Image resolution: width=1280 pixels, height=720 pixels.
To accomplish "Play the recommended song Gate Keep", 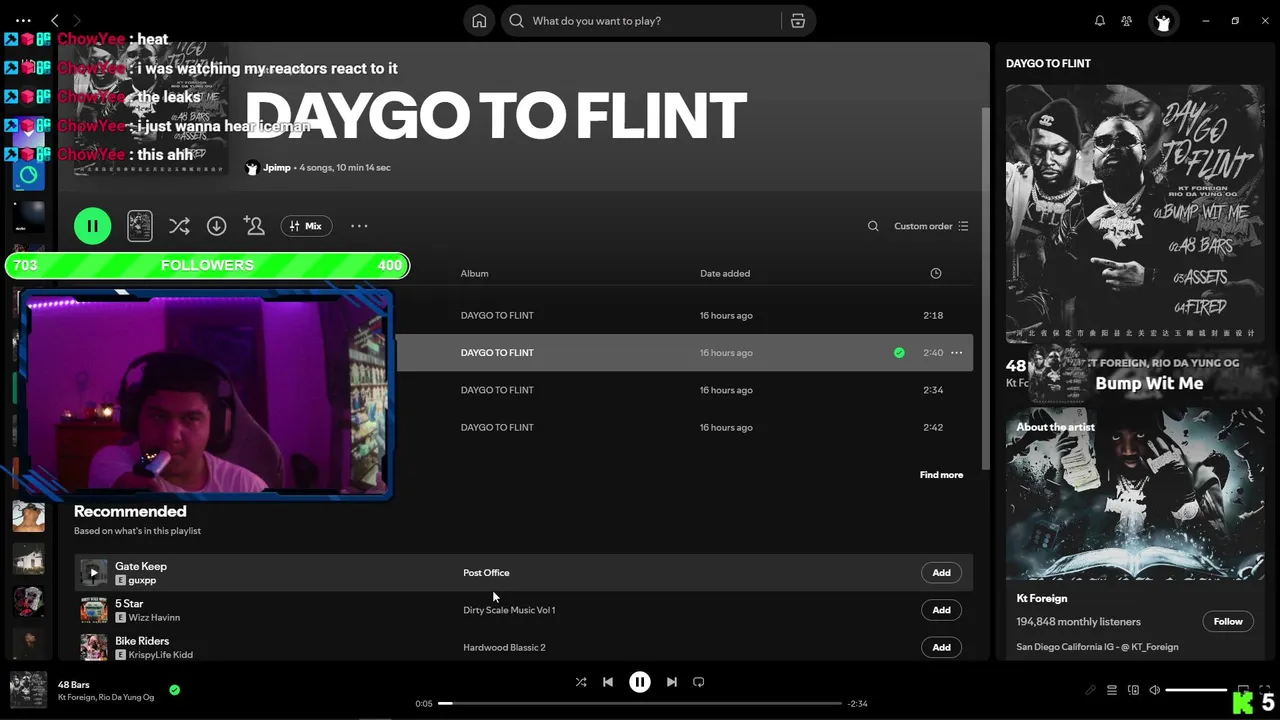I will point(93,573).
